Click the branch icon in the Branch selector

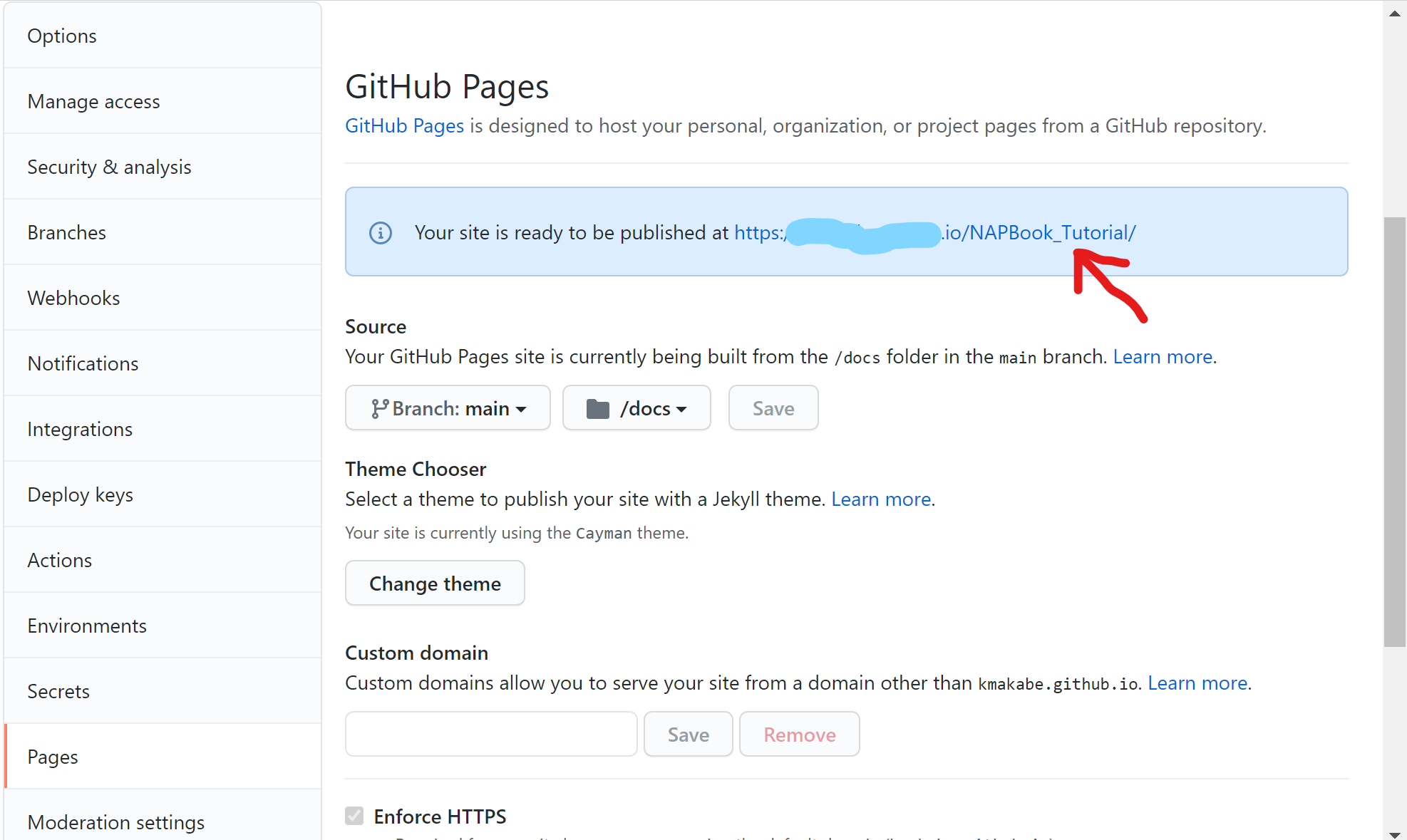pyautogui.click(x=380, y=408)
